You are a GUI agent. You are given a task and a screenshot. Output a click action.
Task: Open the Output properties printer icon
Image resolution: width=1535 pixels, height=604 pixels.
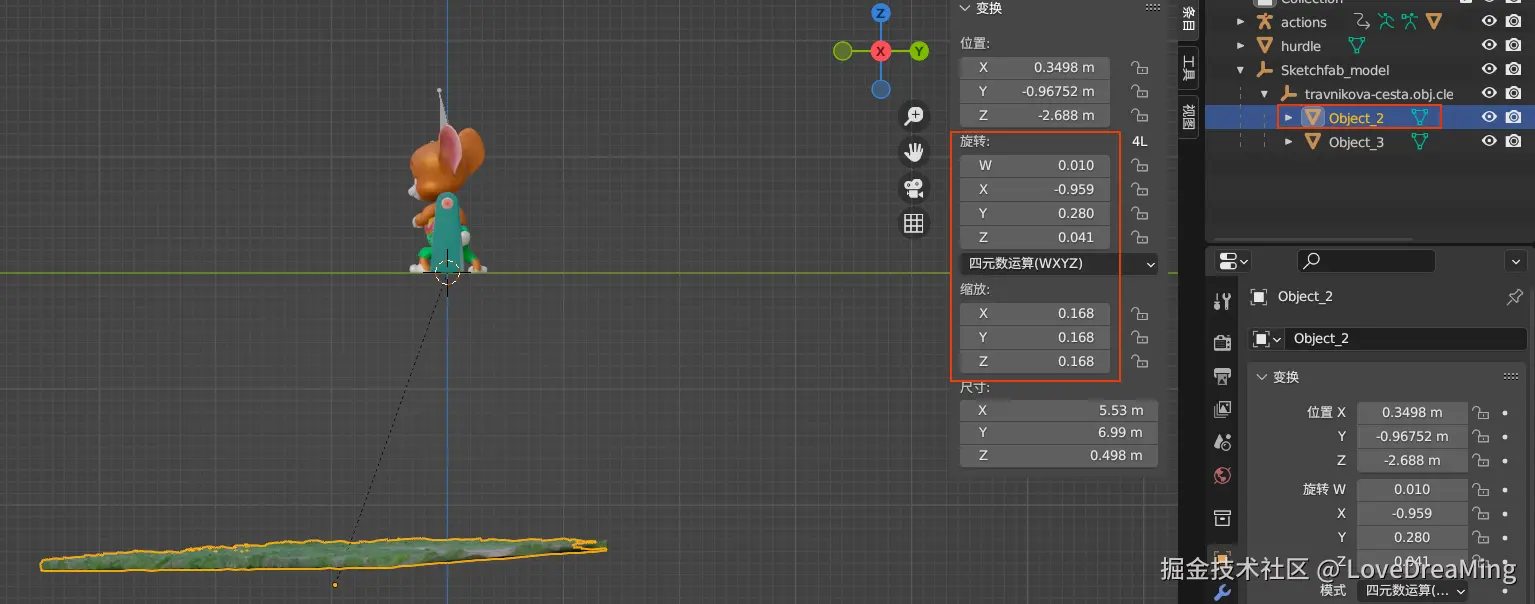coord(1222,376)
